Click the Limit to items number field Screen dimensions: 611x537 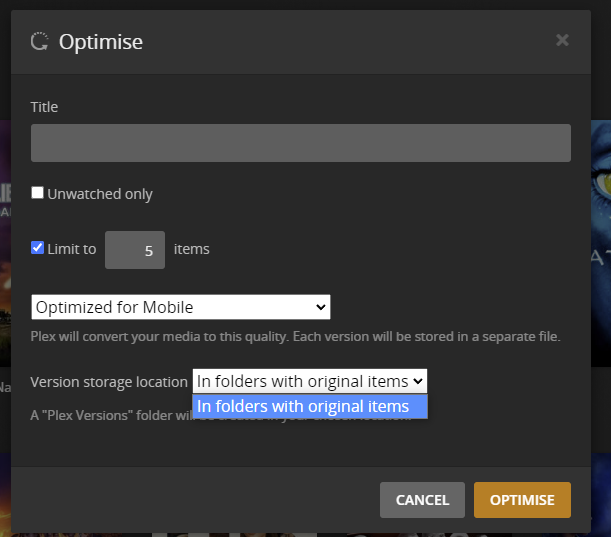[135, 250]
